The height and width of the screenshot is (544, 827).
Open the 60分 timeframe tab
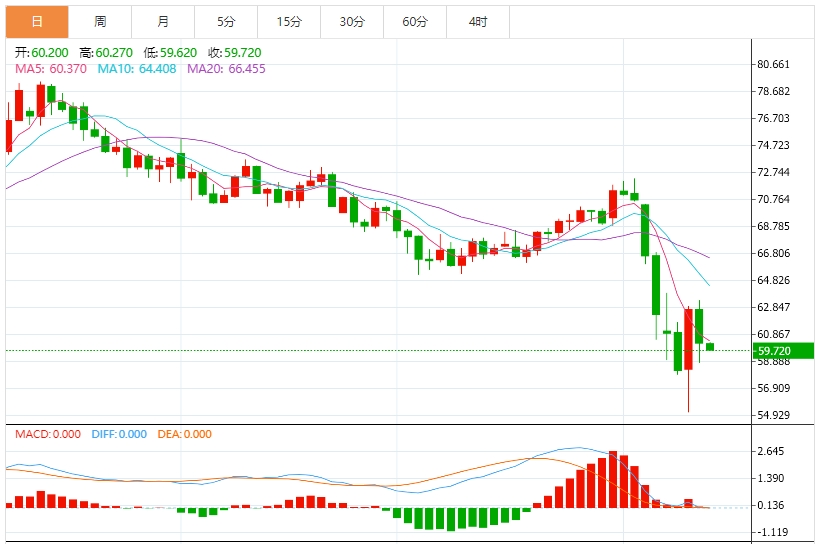pyautogui.click(x=415, y=22)
